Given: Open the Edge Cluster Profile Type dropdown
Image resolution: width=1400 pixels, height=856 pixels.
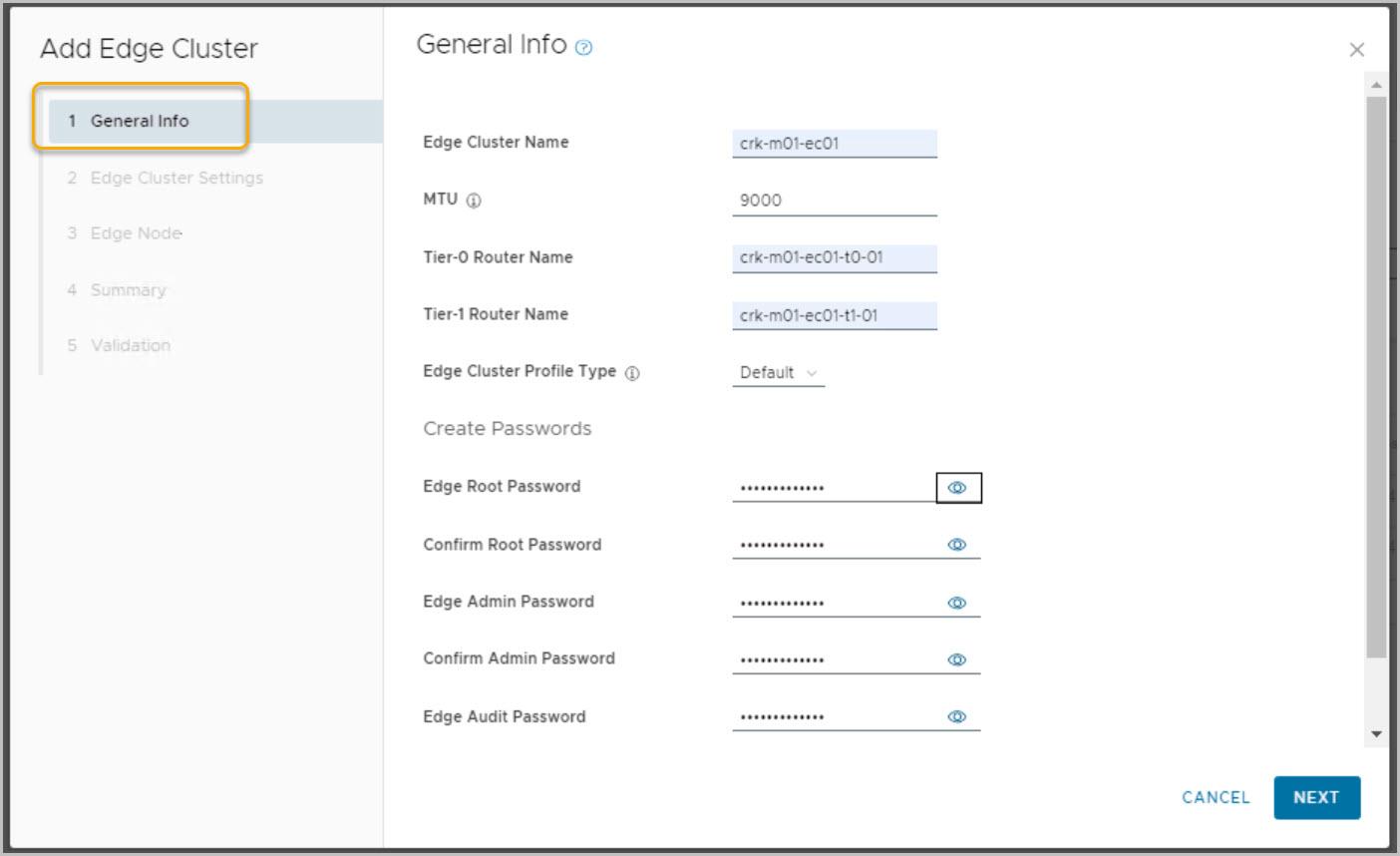Looking at the screenshot, I should click(778, 373).
